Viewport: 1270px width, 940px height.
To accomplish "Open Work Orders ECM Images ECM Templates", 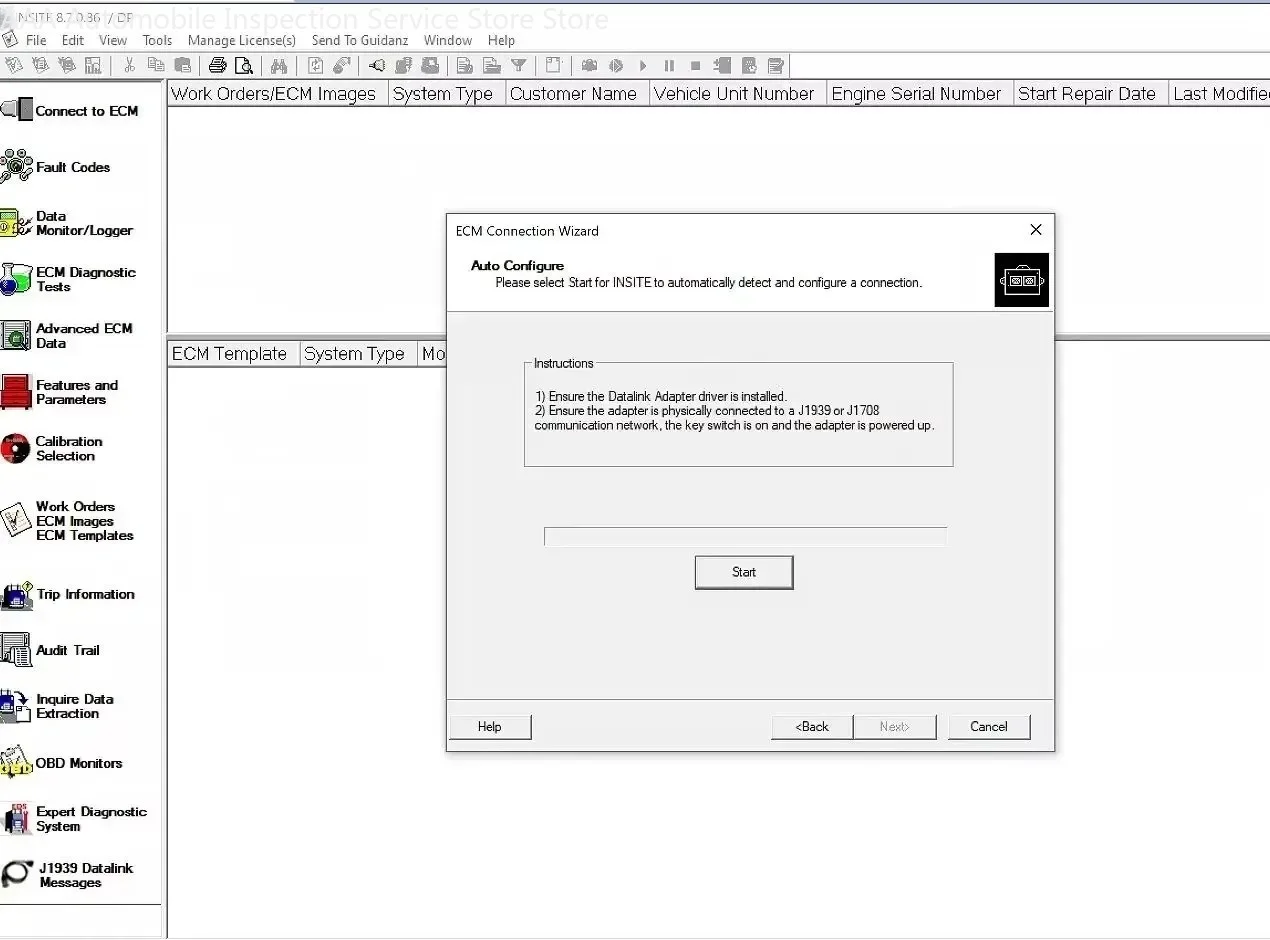I will point(68,520).
